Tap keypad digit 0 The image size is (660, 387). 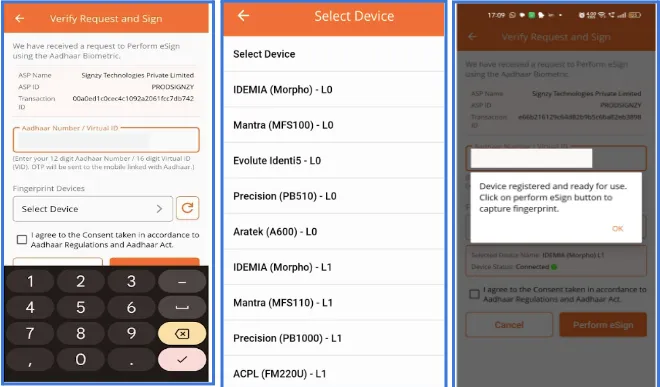[x=81, y=360]
